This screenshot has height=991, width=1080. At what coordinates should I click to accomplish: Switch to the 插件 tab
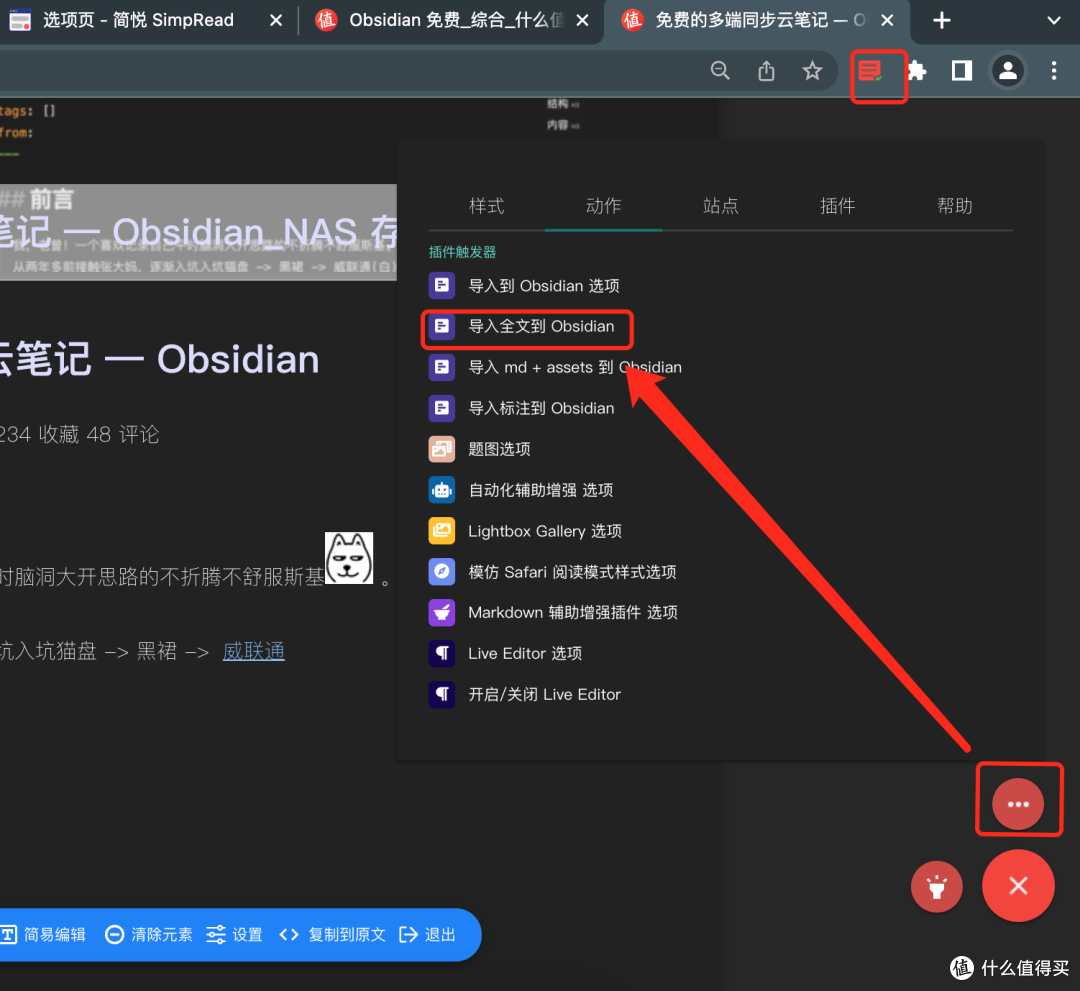[838, 206]
